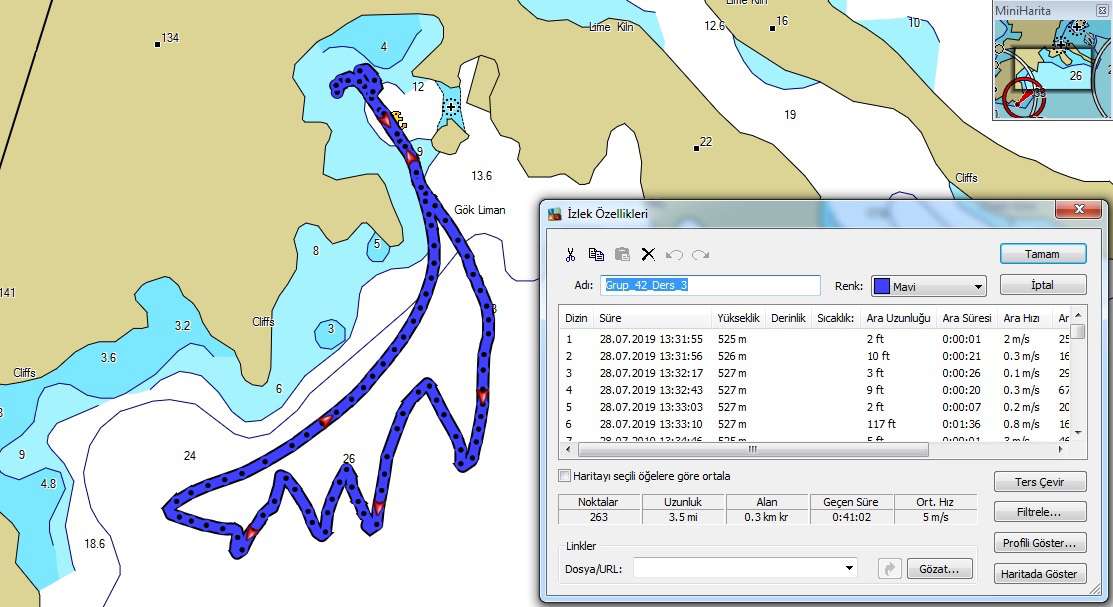The height and width of the screenshot is (607, 1113).
Task: Click the horizontal scrollbar right arrow in table
Action: tap(1061, 449)
